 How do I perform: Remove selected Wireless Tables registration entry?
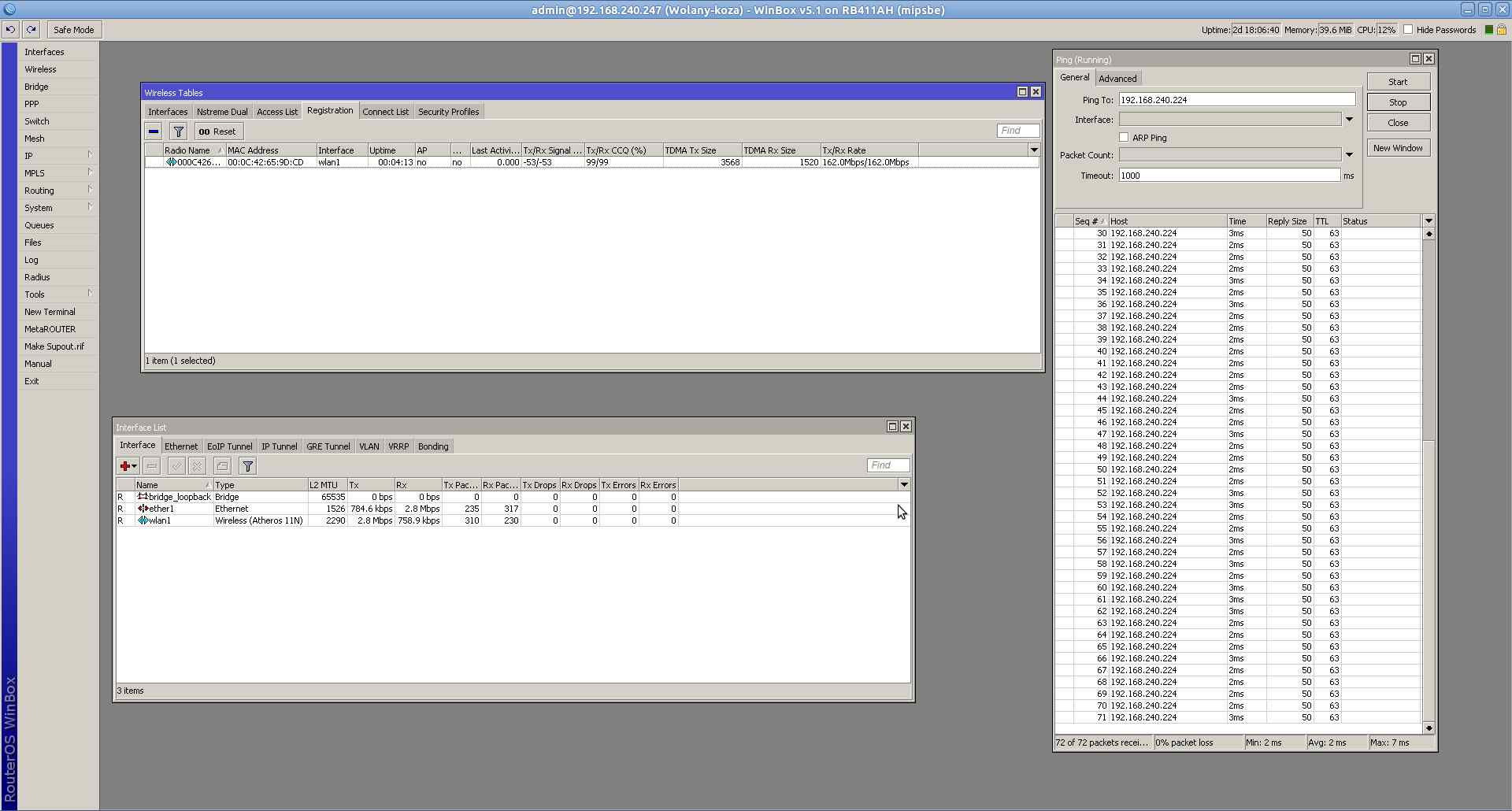pos(154,131)
